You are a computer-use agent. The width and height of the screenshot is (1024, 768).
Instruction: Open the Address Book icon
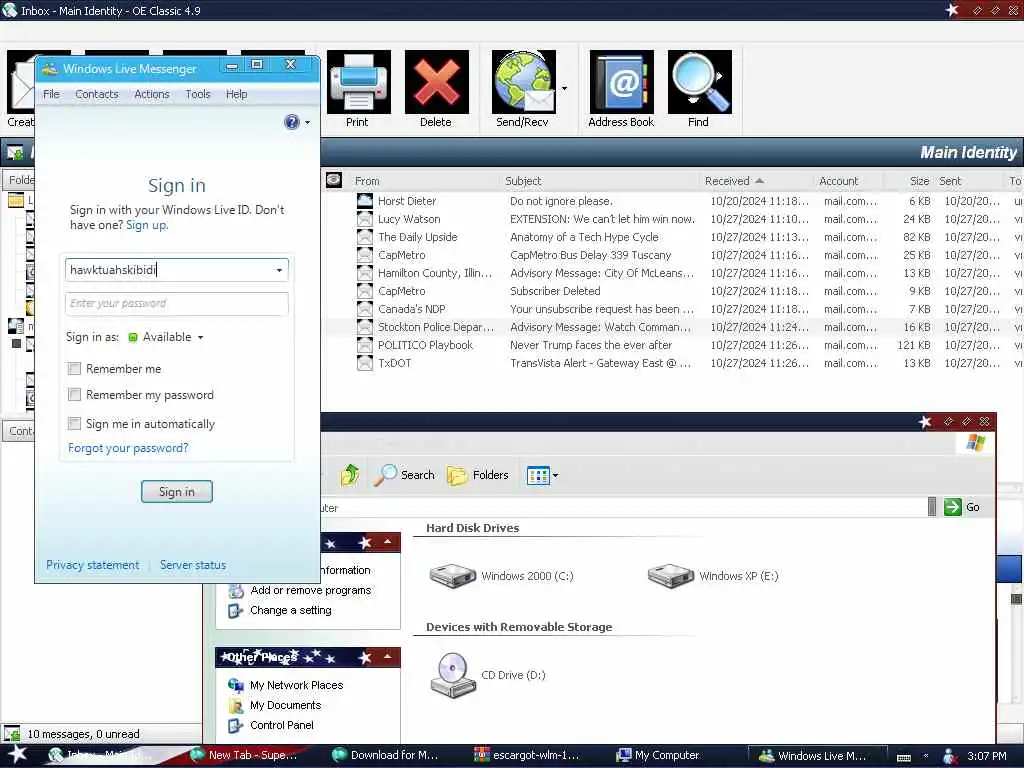[x=621, y=82]
